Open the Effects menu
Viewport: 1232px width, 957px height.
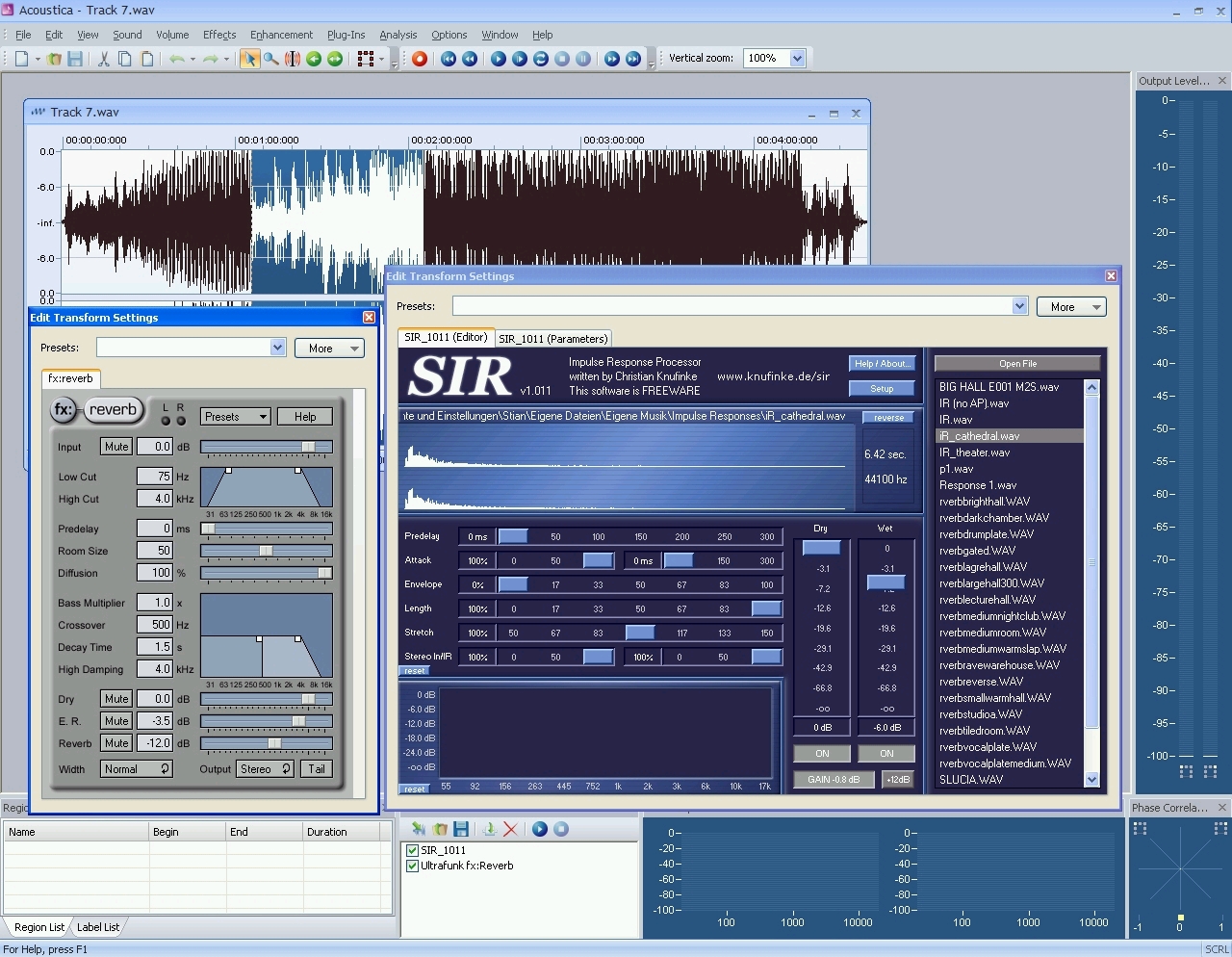(x=219, y=35)
